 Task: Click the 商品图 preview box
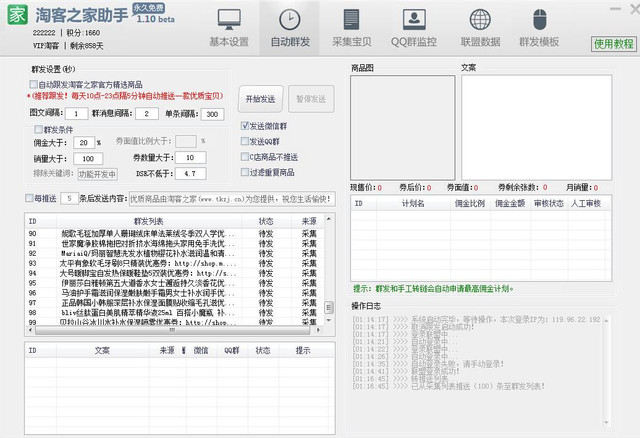coord(402,127)
